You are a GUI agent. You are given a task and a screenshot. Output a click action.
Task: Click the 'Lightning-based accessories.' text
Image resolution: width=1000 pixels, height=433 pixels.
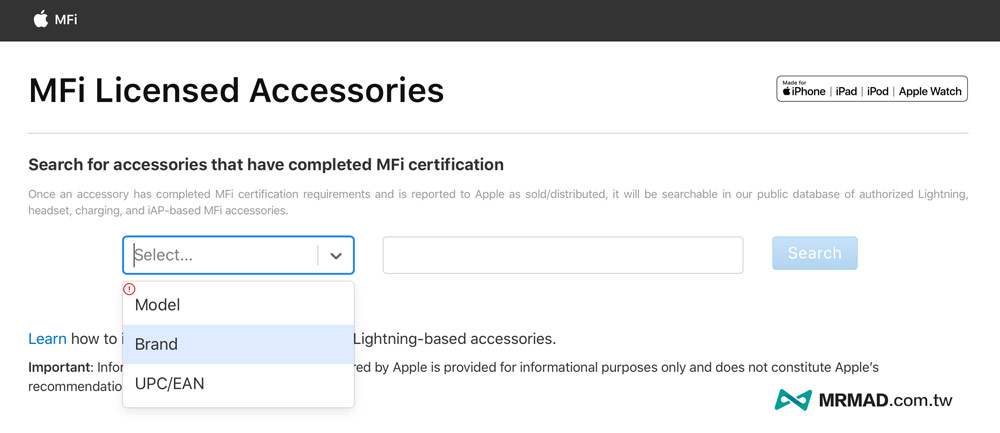click(x=455, y=339)
